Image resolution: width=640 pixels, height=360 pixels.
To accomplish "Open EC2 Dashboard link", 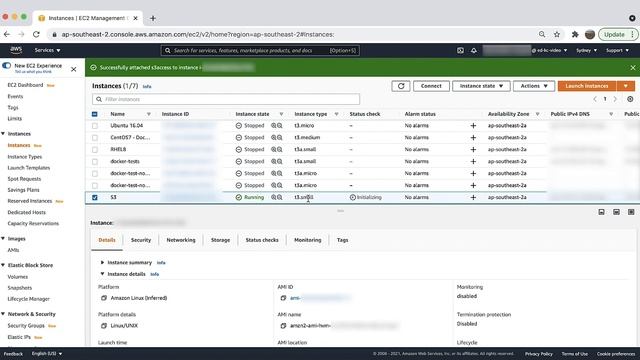I will tap(25, 85).
